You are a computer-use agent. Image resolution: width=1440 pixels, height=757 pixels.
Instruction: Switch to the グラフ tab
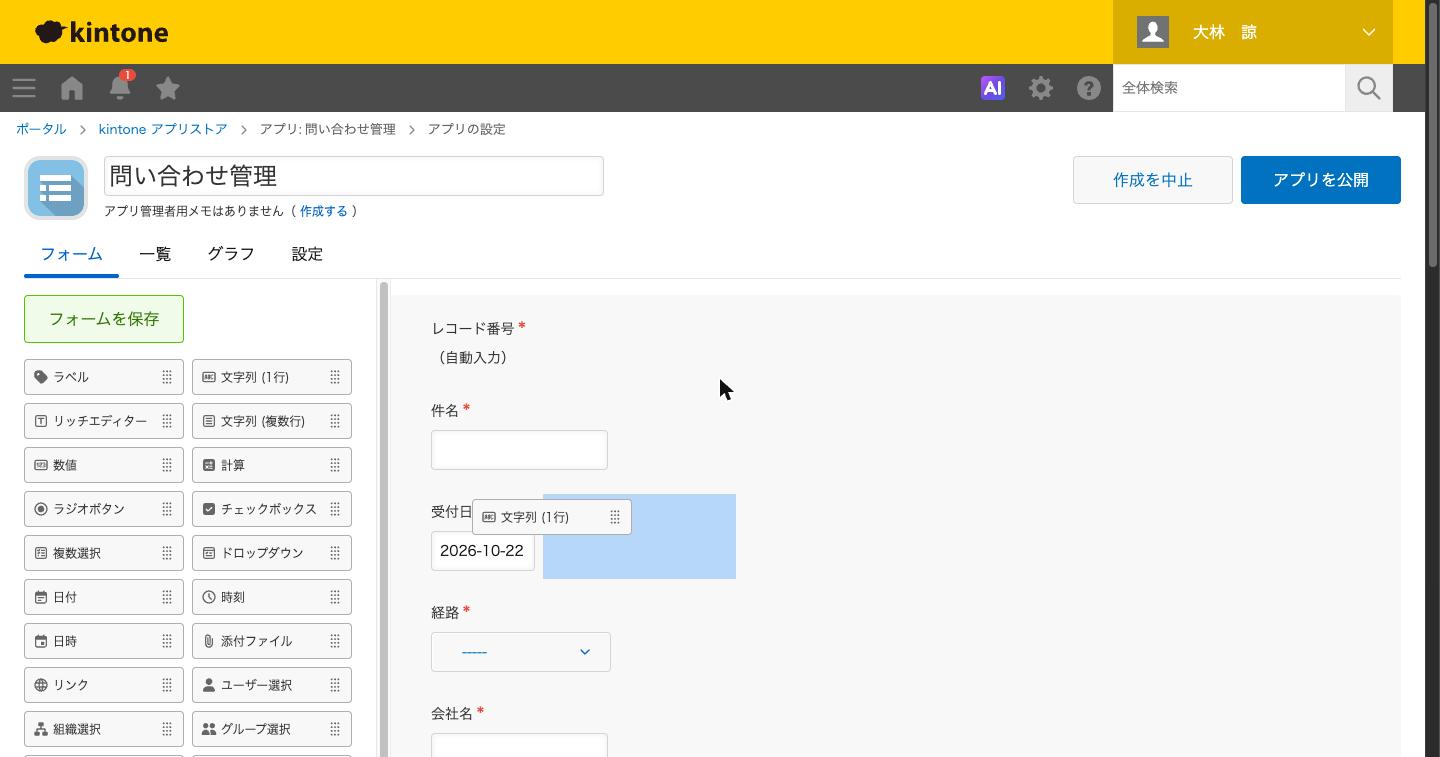[231, 254]
